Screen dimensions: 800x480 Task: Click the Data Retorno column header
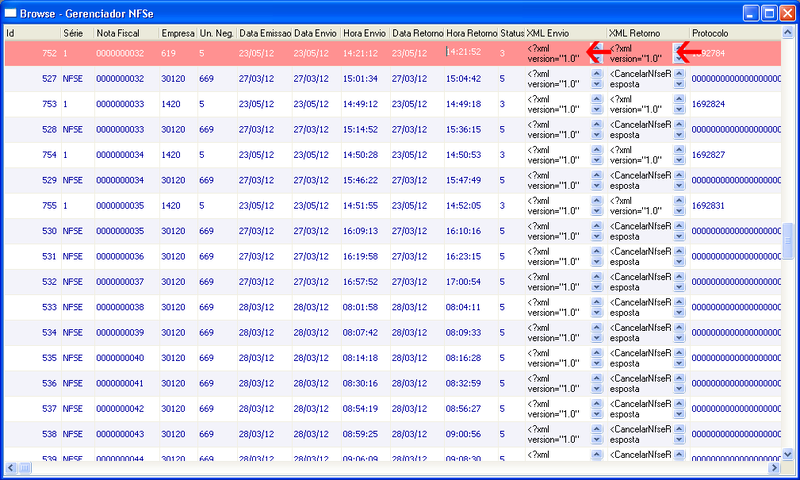(x=417, y=33)
